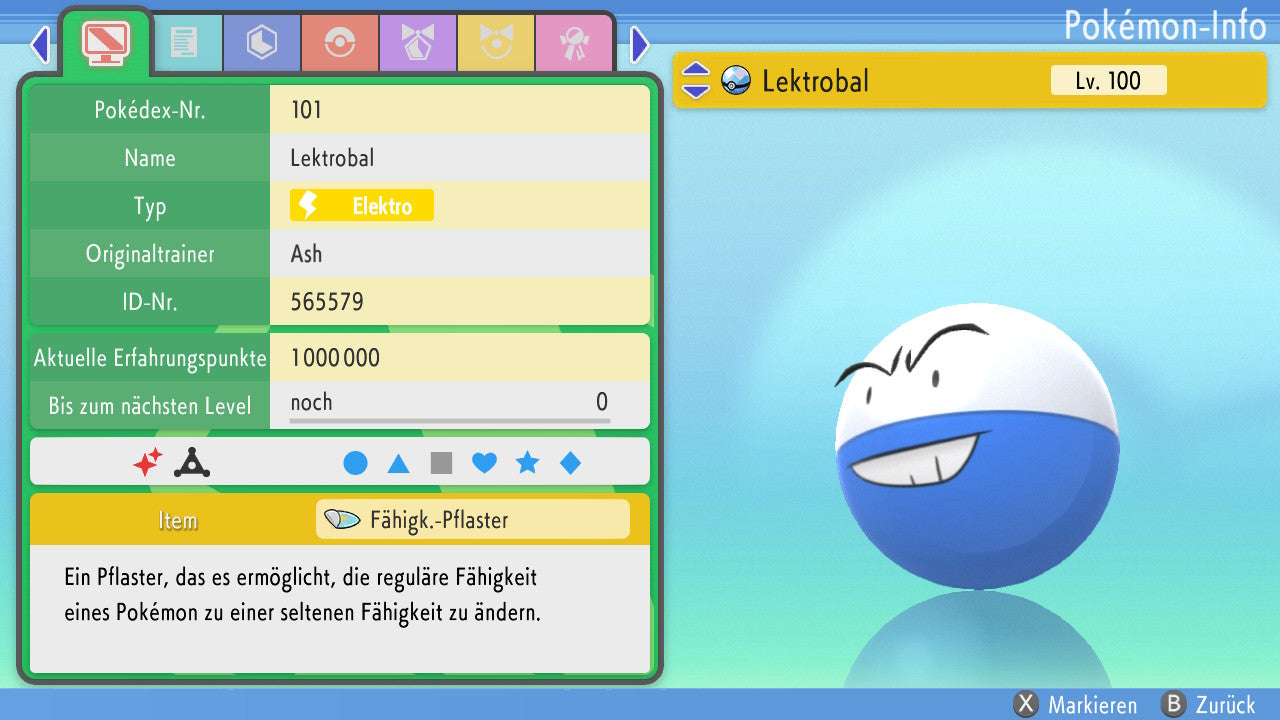Screen dimensions: 1280x720
Task: Open the pink ribbons medal tab
Action: (x=573, y=43)
